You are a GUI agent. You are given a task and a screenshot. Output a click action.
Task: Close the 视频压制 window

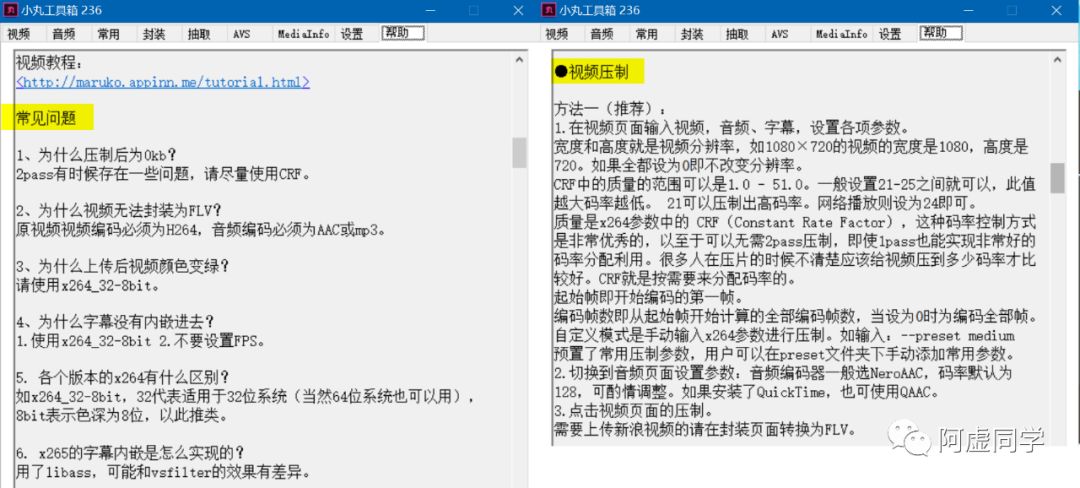(1056, 10)
